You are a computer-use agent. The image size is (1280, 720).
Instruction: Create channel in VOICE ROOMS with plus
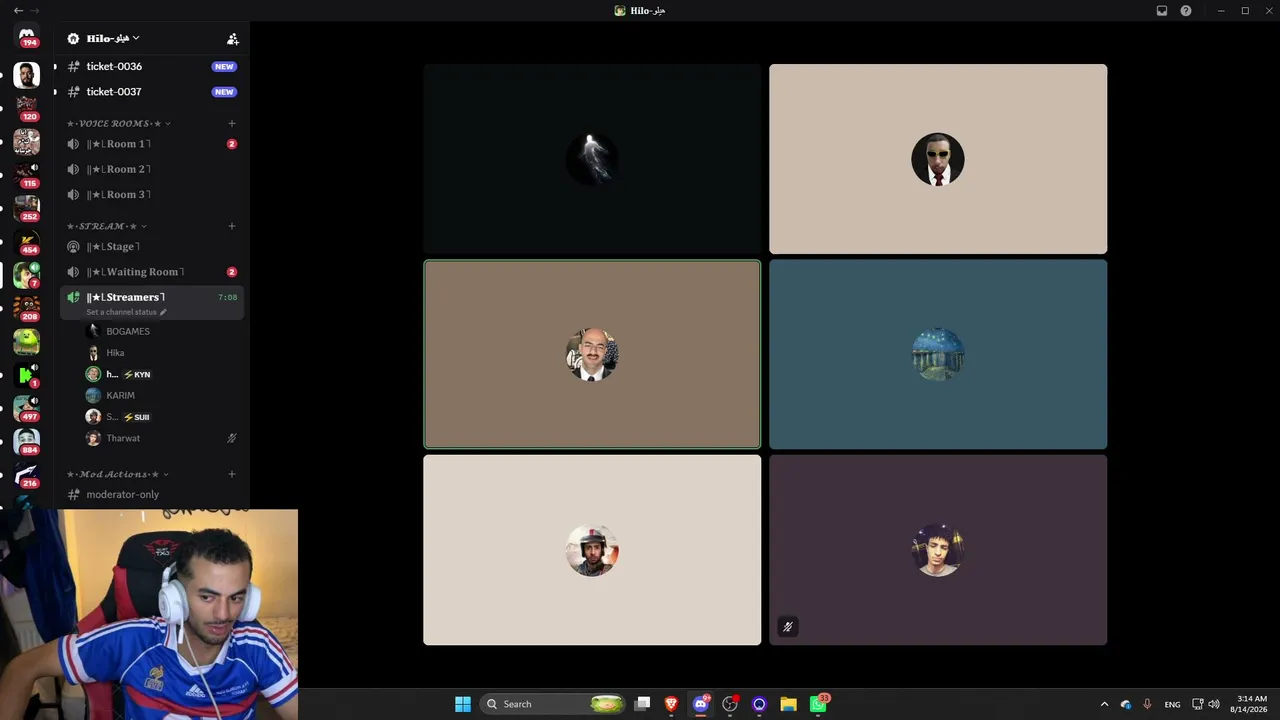coord(232,124)
